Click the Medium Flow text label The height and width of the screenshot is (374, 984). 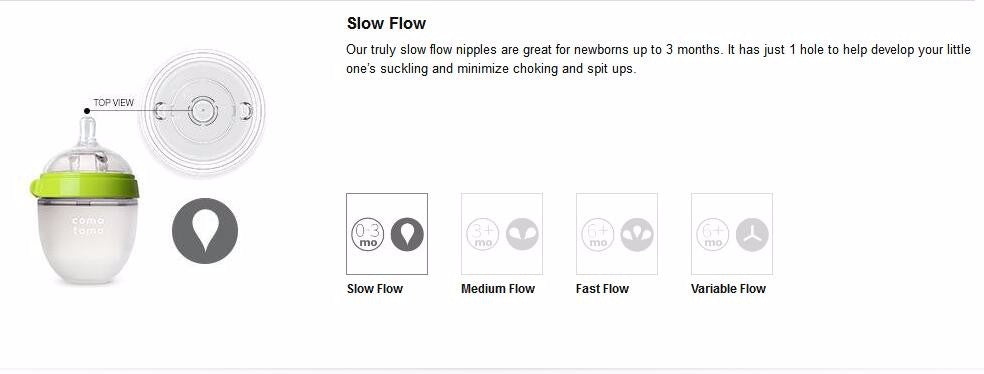(498, 289)
